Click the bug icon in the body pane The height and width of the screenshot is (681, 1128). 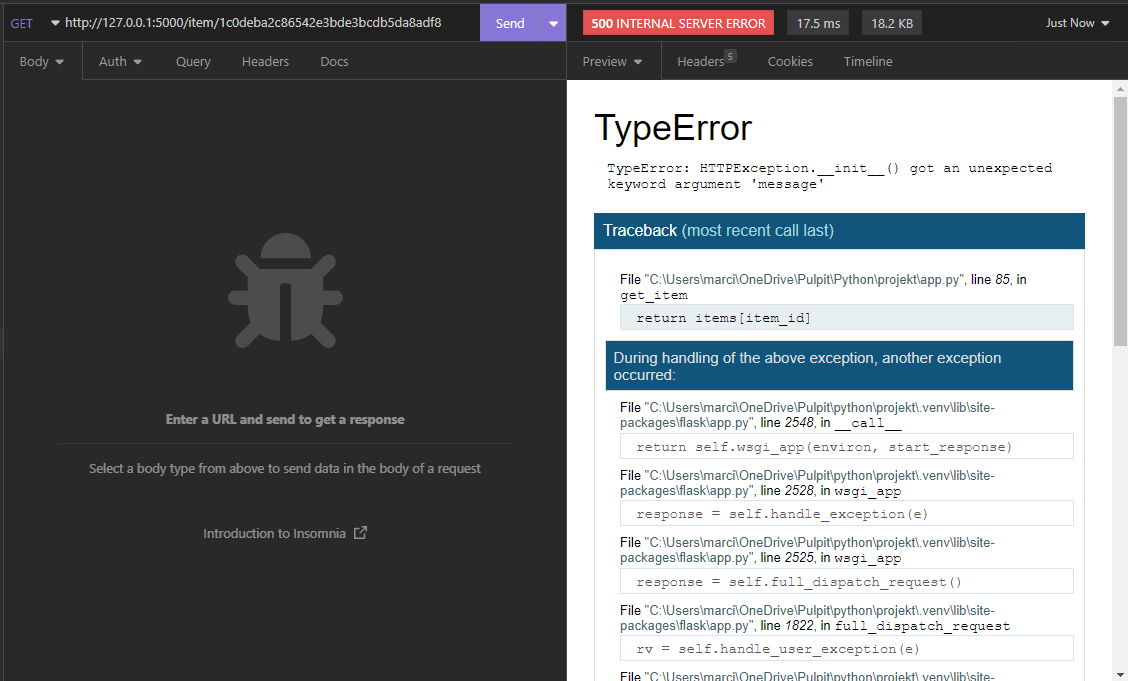coord(286,291)
